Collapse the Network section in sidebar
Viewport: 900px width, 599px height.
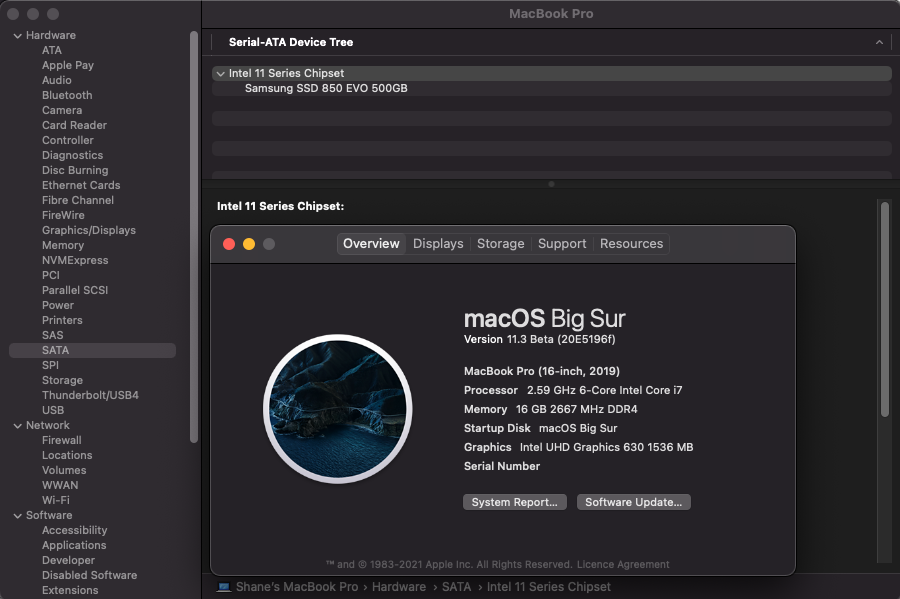tap(17, 426)
